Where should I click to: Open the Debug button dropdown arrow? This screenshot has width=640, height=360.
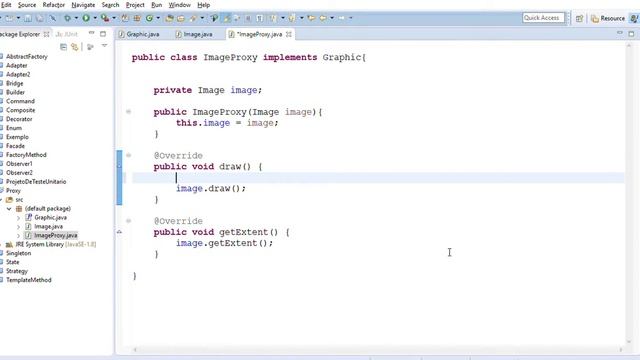point(76,18)
